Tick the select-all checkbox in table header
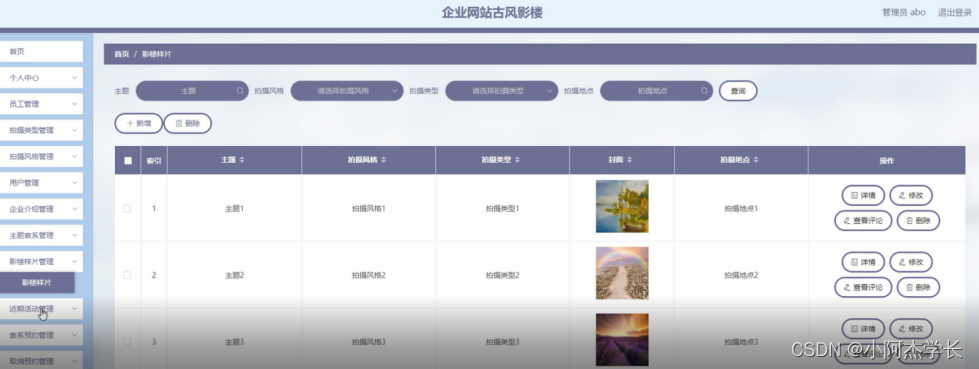The height and width of the screenshot is (369, 979). (x=128, y=160)
